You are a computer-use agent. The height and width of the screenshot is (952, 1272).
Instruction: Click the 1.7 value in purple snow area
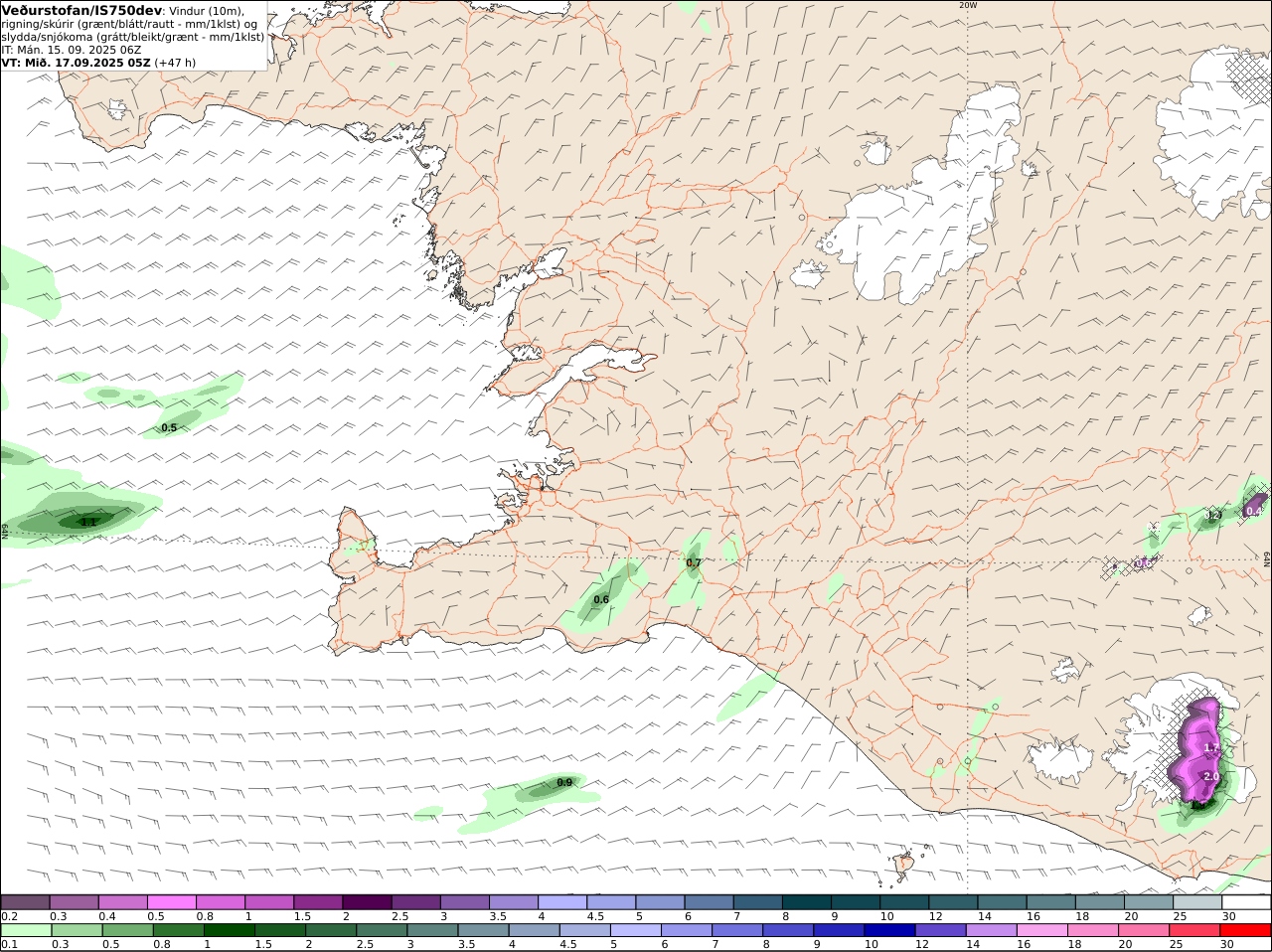point(1210,747)
